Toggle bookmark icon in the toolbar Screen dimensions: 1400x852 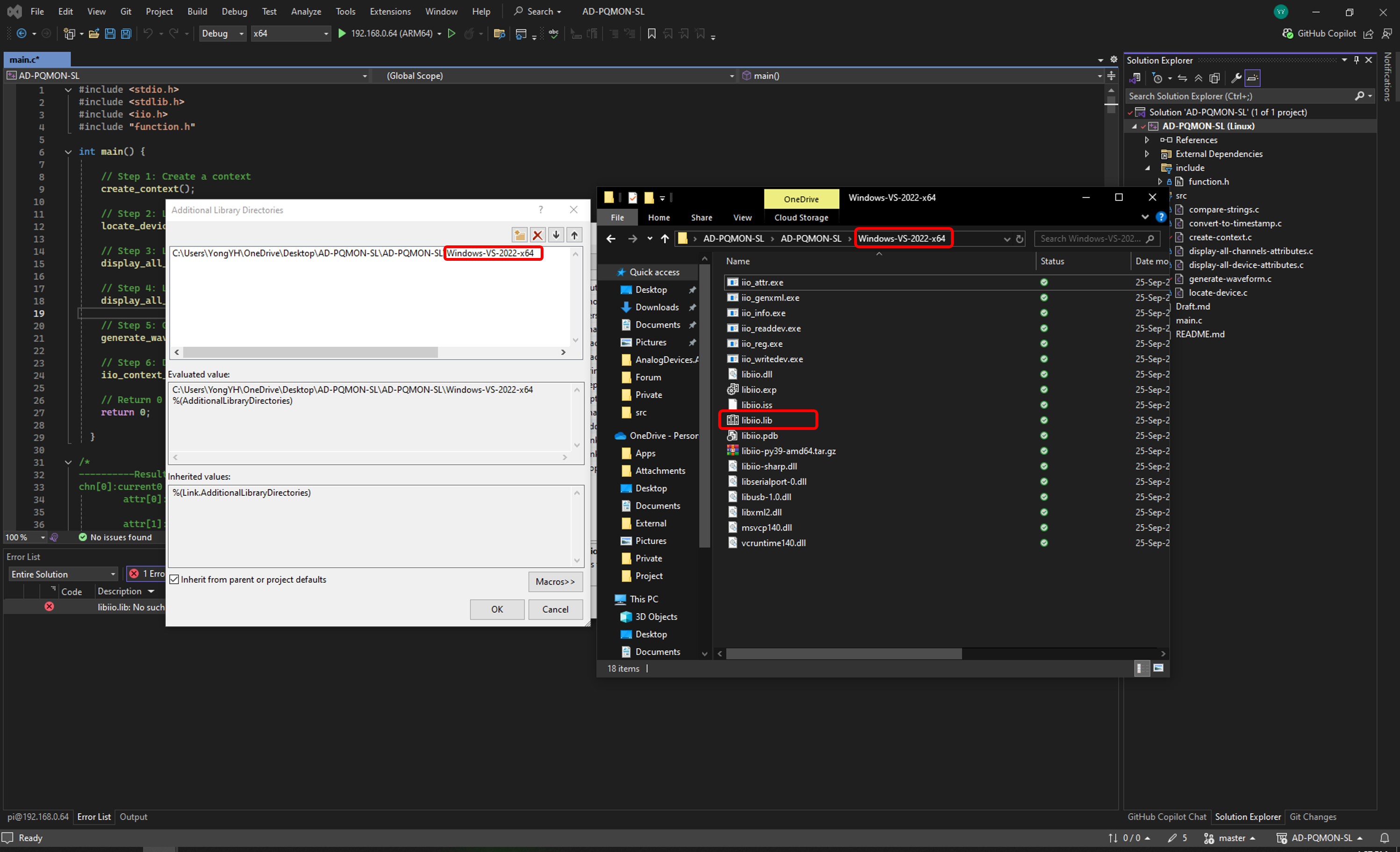pos(652,34)
